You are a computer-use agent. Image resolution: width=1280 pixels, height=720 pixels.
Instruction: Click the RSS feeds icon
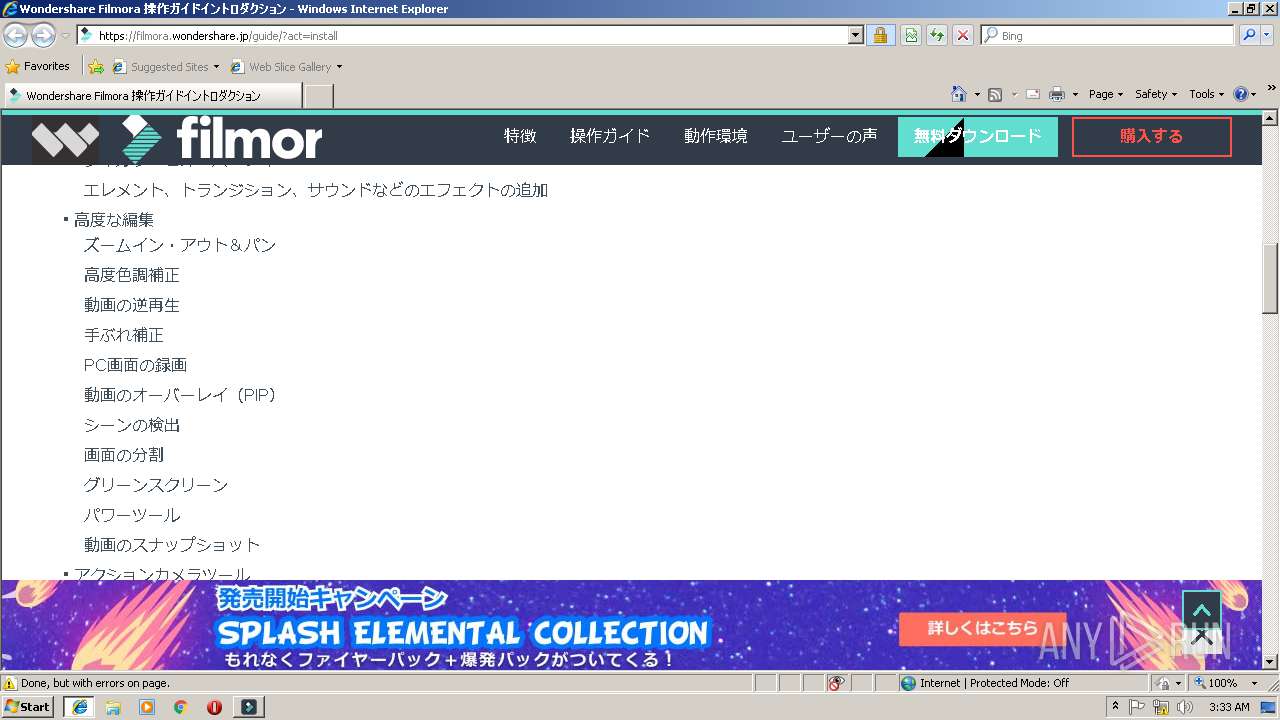point(995,94)
